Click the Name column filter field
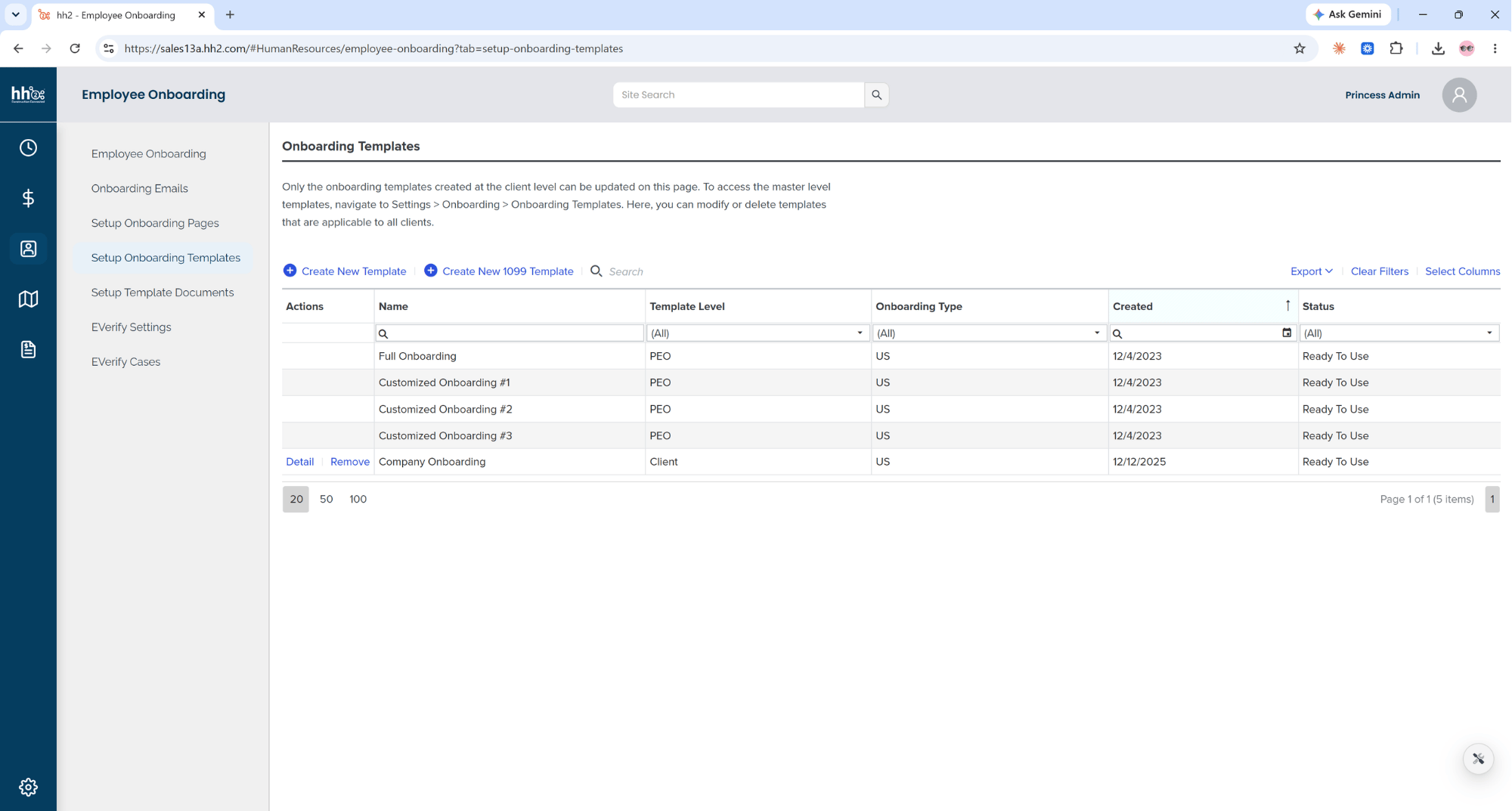 (510, 333)
